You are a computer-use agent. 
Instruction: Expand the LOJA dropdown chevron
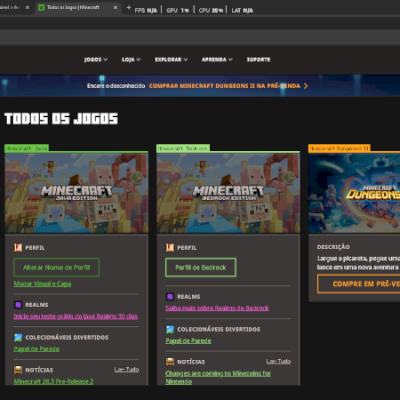[138, 60]
